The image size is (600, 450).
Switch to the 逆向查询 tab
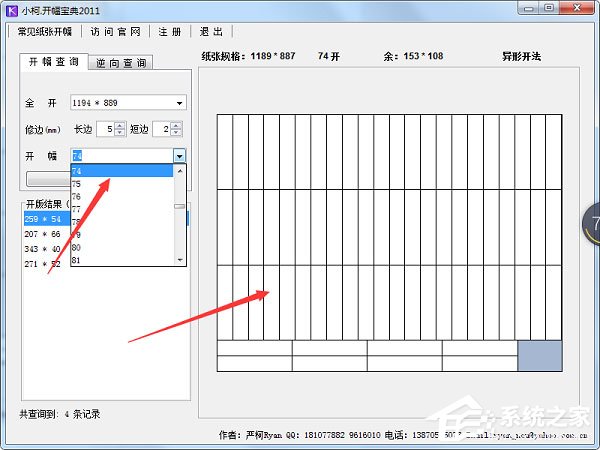coord(121,63)
